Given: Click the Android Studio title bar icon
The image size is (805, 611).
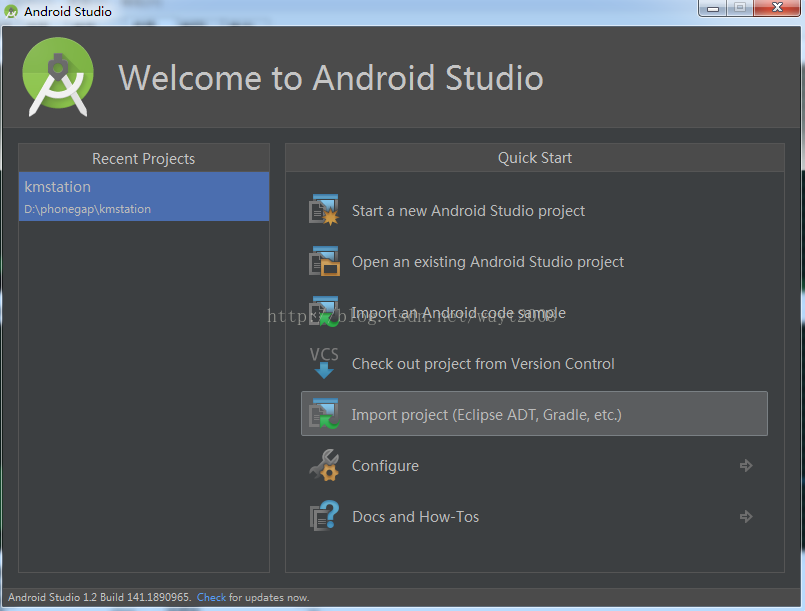Looking at the screenshot, I should pos(11,11).
